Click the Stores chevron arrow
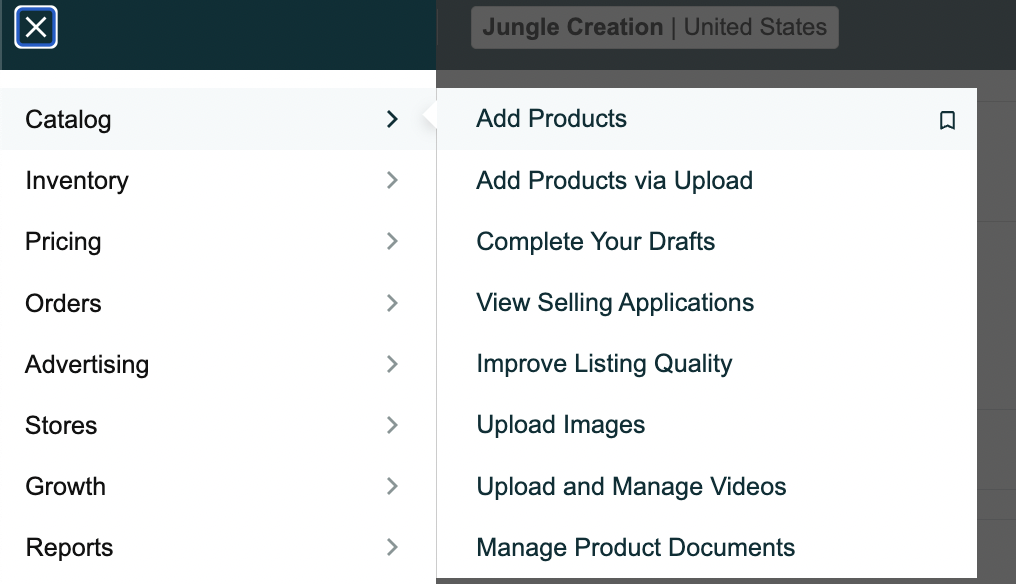1016x584 pixels. (x=392, y=425)
